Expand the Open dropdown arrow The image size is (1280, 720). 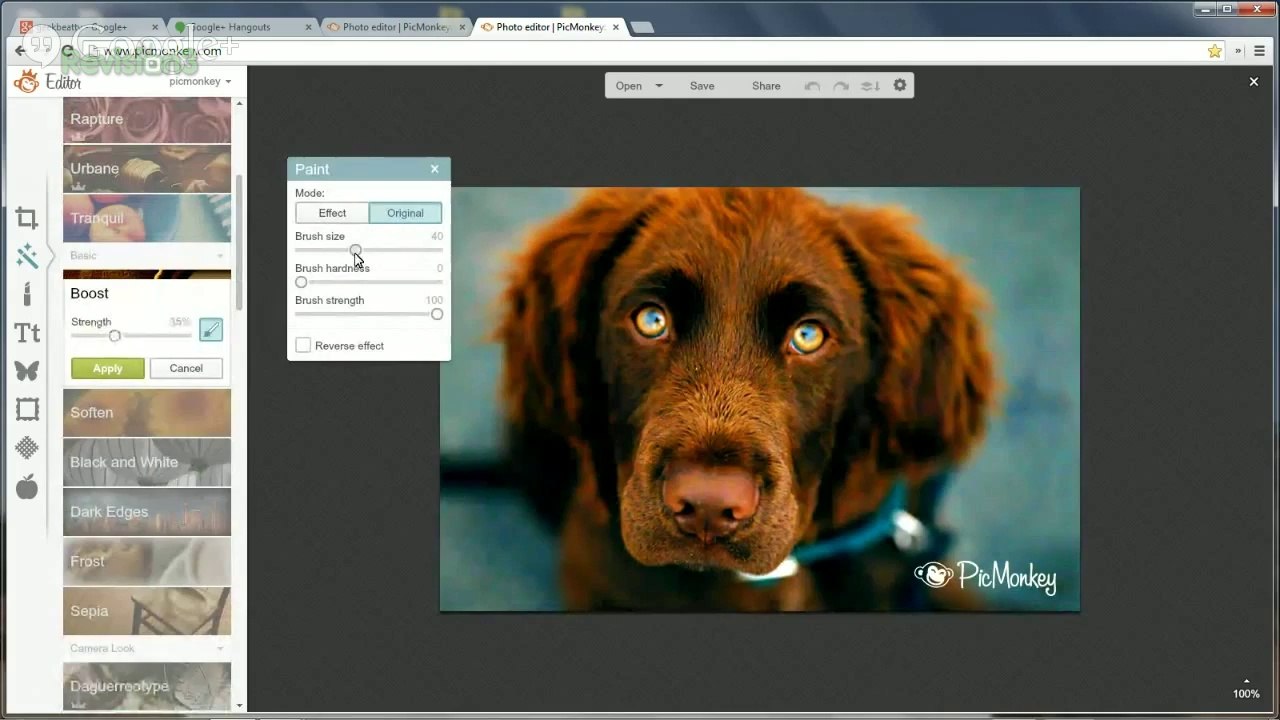tap(659, 86)
